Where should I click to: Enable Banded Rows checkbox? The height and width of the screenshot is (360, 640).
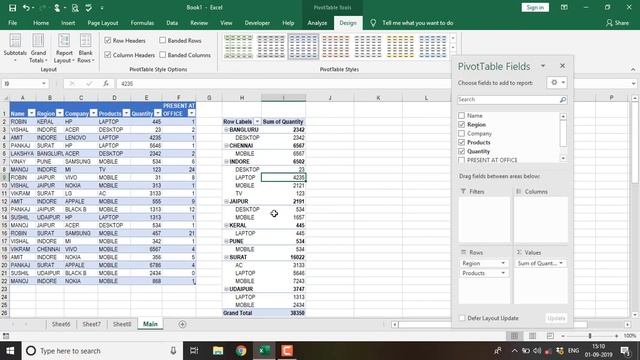tap(162, 40)
